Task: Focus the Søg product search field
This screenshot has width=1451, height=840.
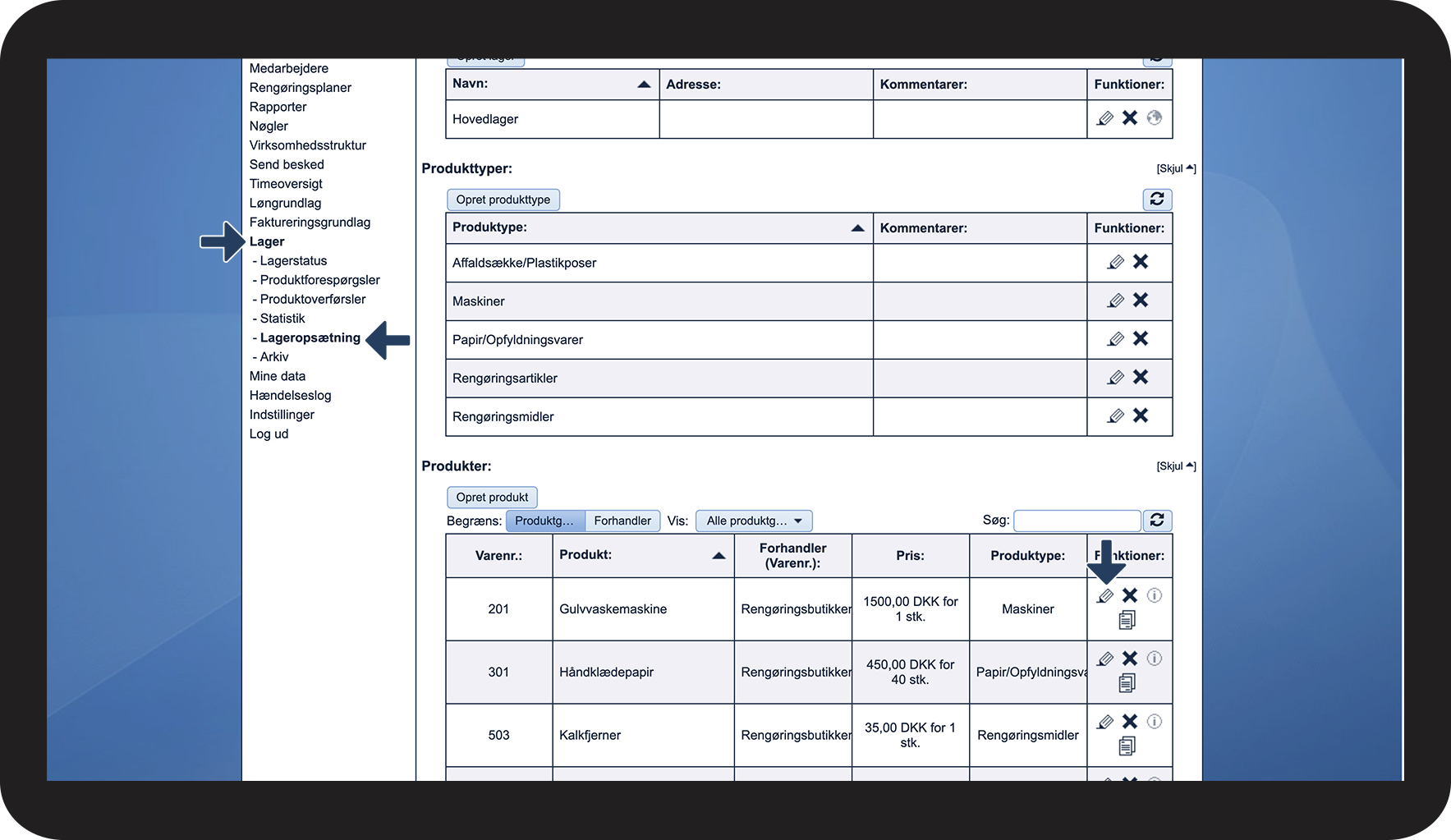Action: pos(1077,521)
